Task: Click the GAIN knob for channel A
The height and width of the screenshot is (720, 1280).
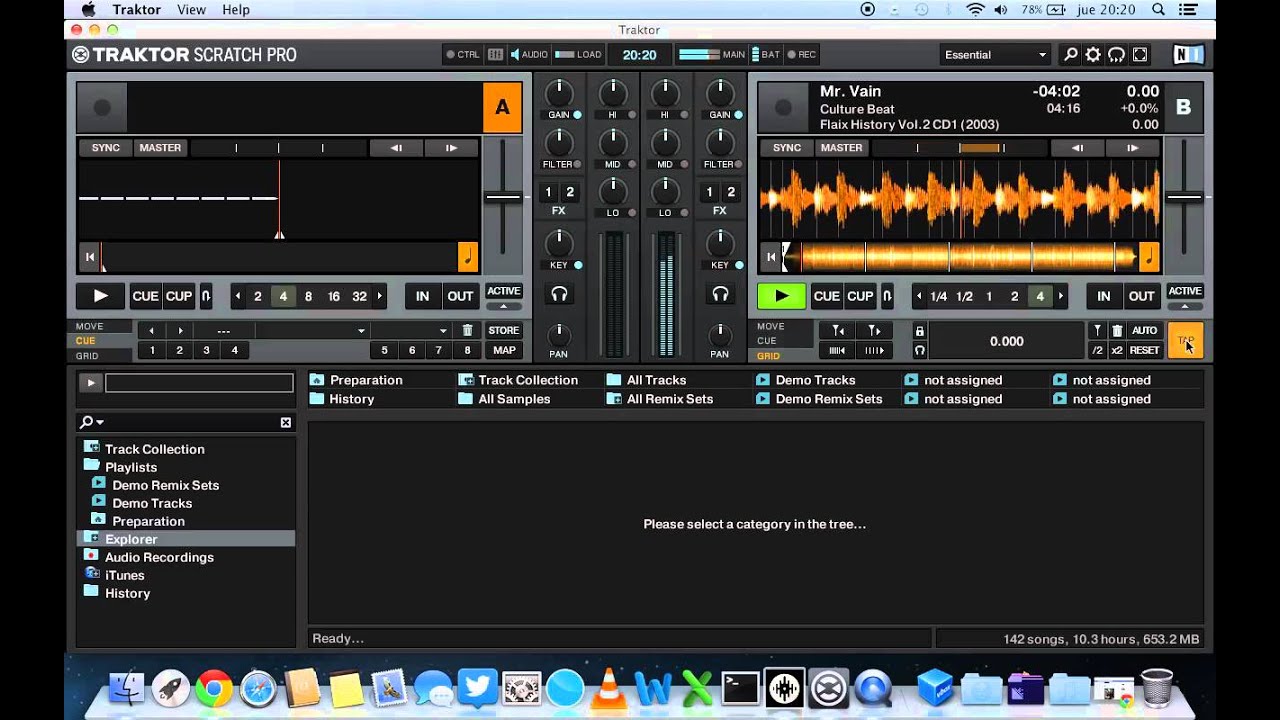Action: click(559, 94)
